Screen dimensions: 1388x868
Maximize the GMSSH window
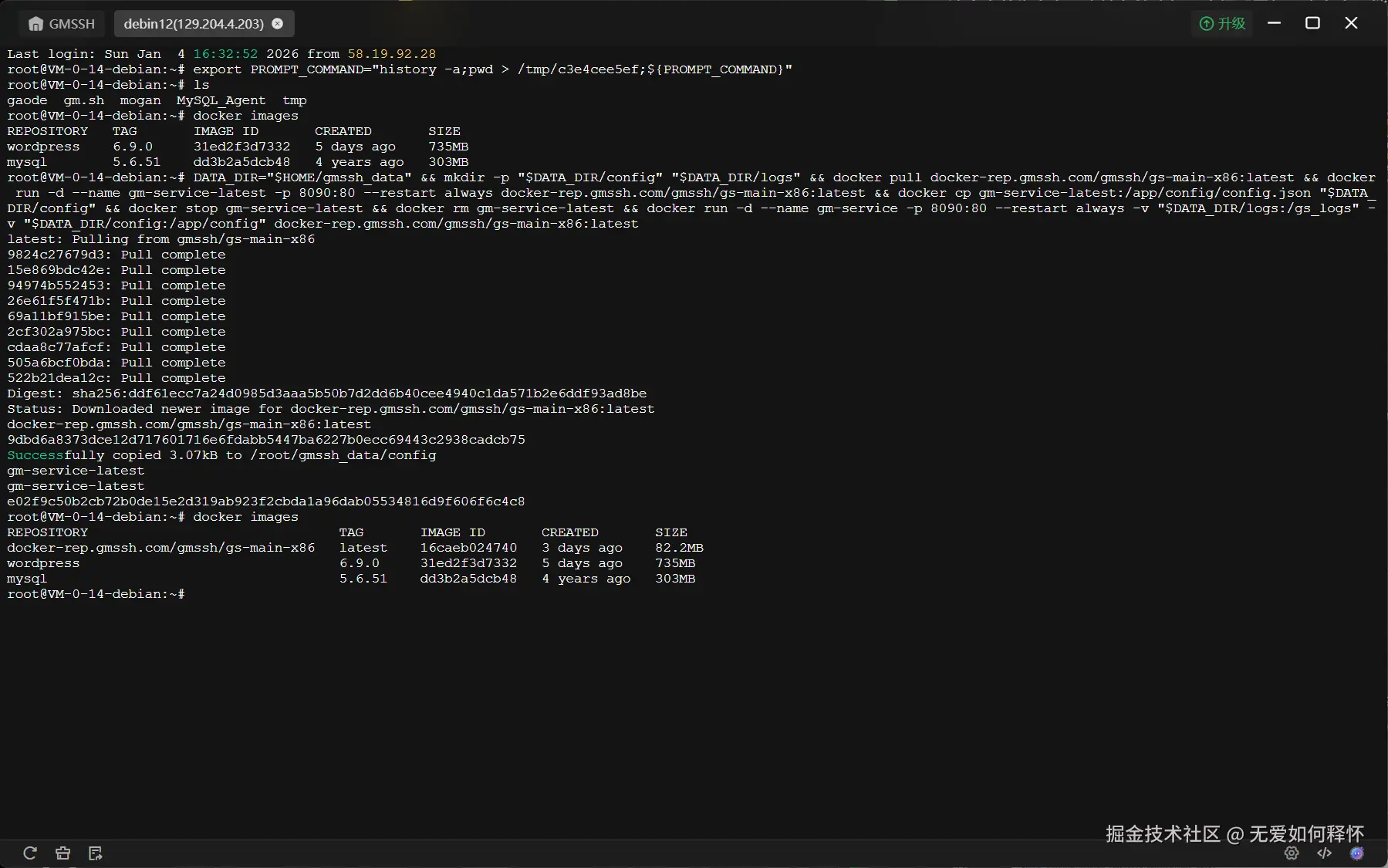[1312, 23]
